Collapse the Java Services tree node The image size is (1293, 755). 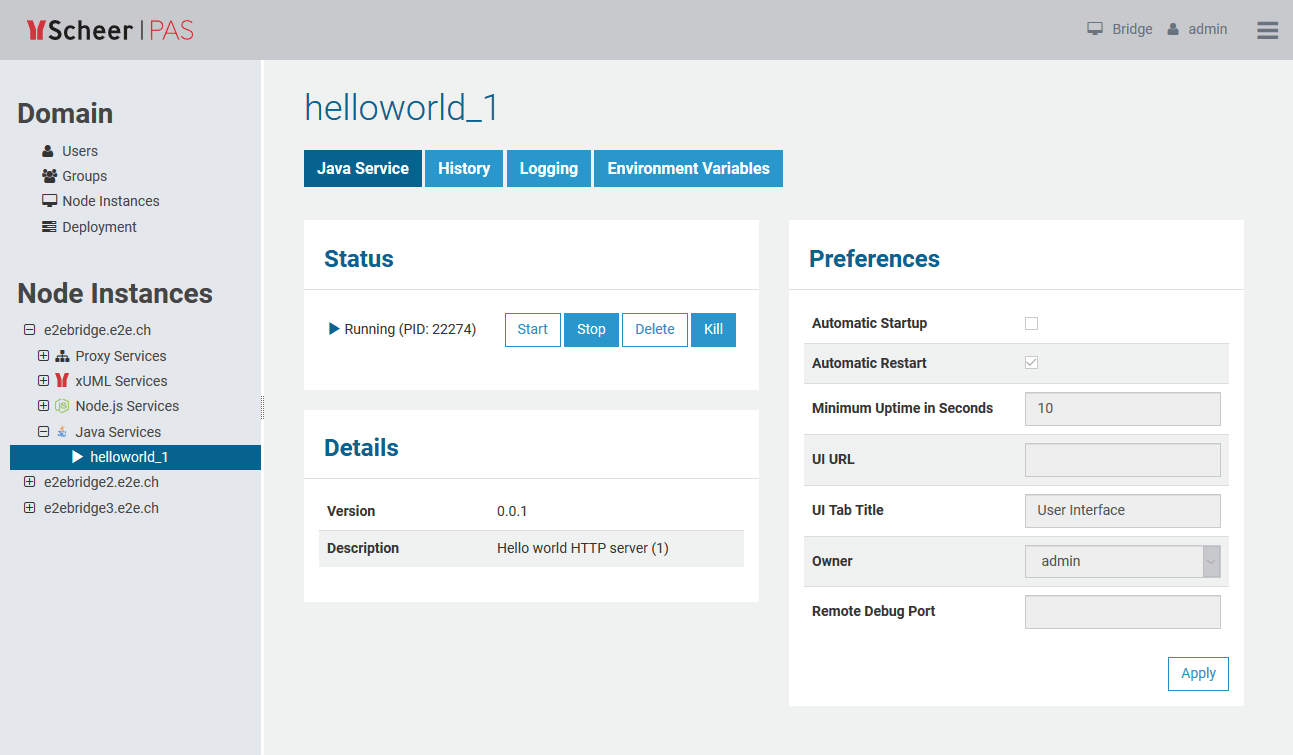click(43, 432)
